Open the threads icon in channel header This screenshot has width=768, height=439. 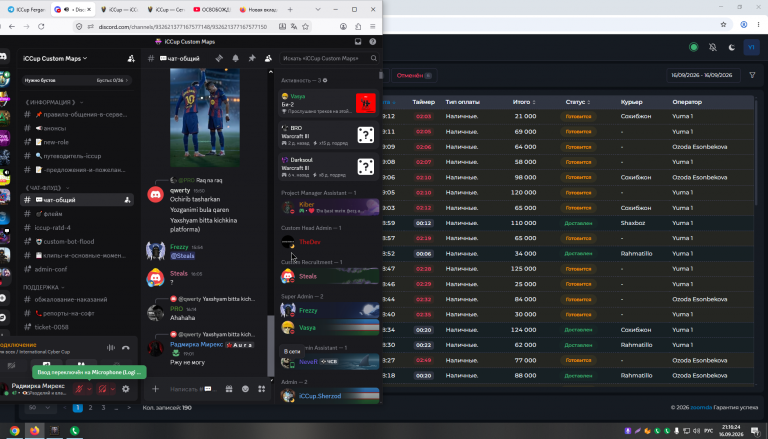219,58
